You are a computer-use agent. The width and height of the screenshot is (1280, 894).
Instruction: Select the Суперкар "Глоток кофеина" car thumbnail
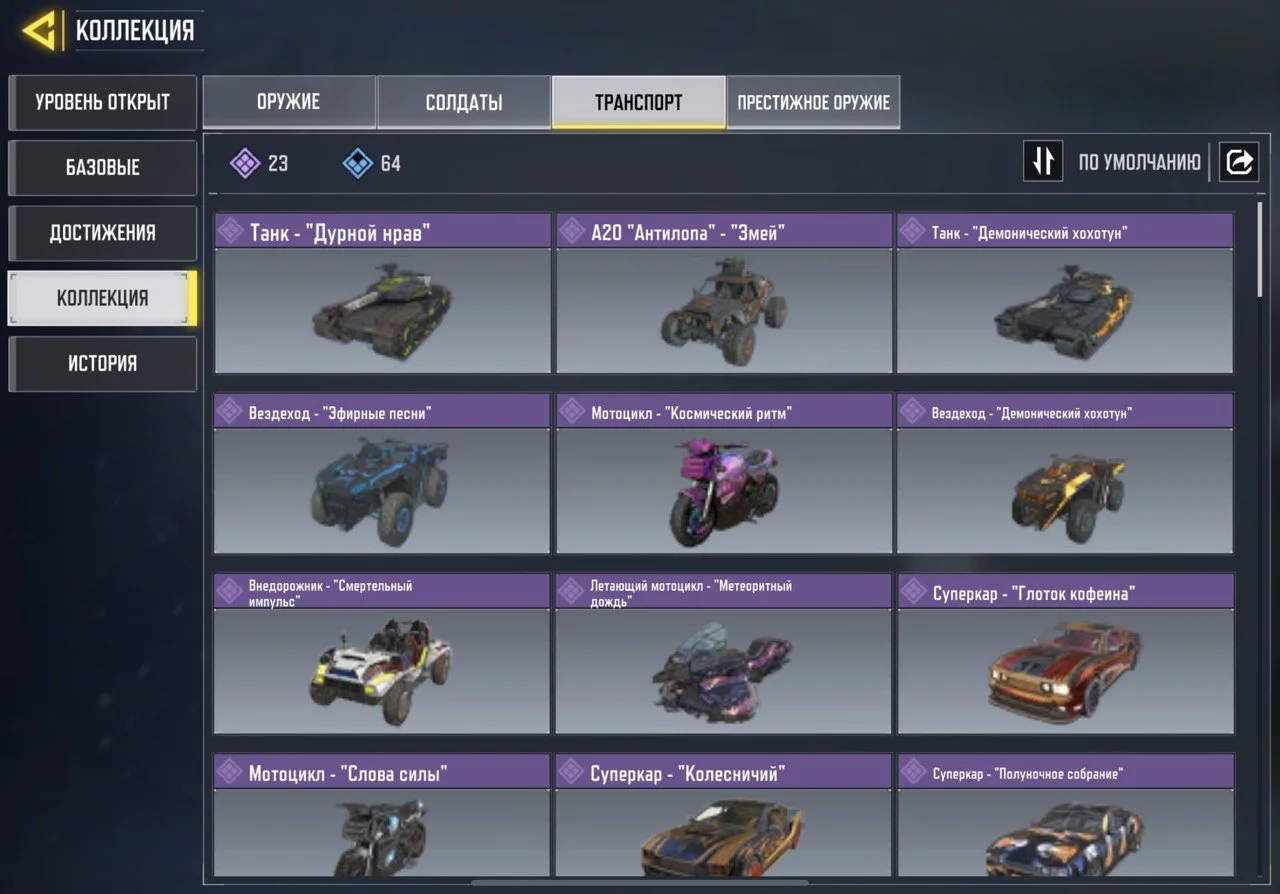pos(1065,670)
